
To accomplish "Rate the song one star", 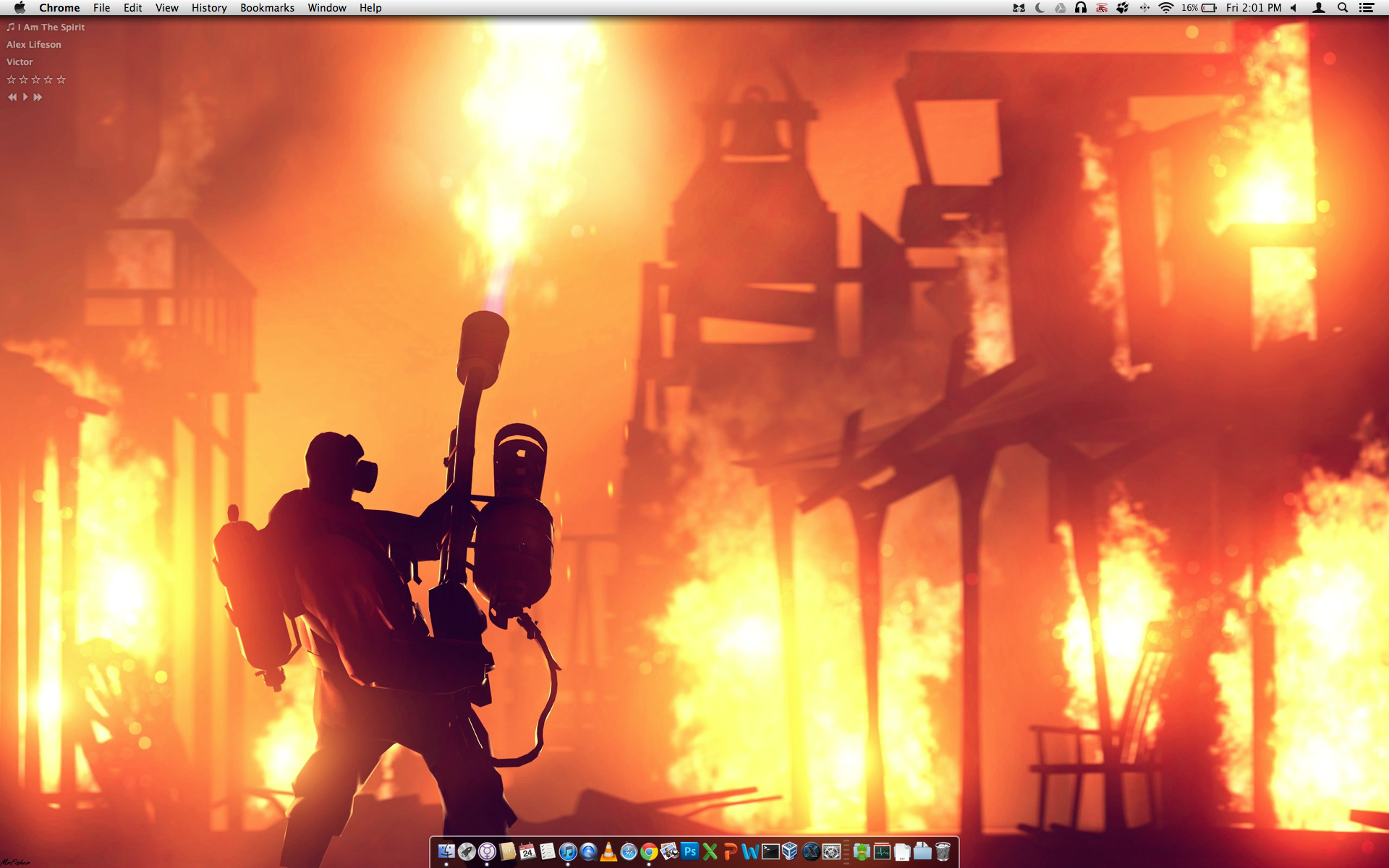I will (11, 80).
